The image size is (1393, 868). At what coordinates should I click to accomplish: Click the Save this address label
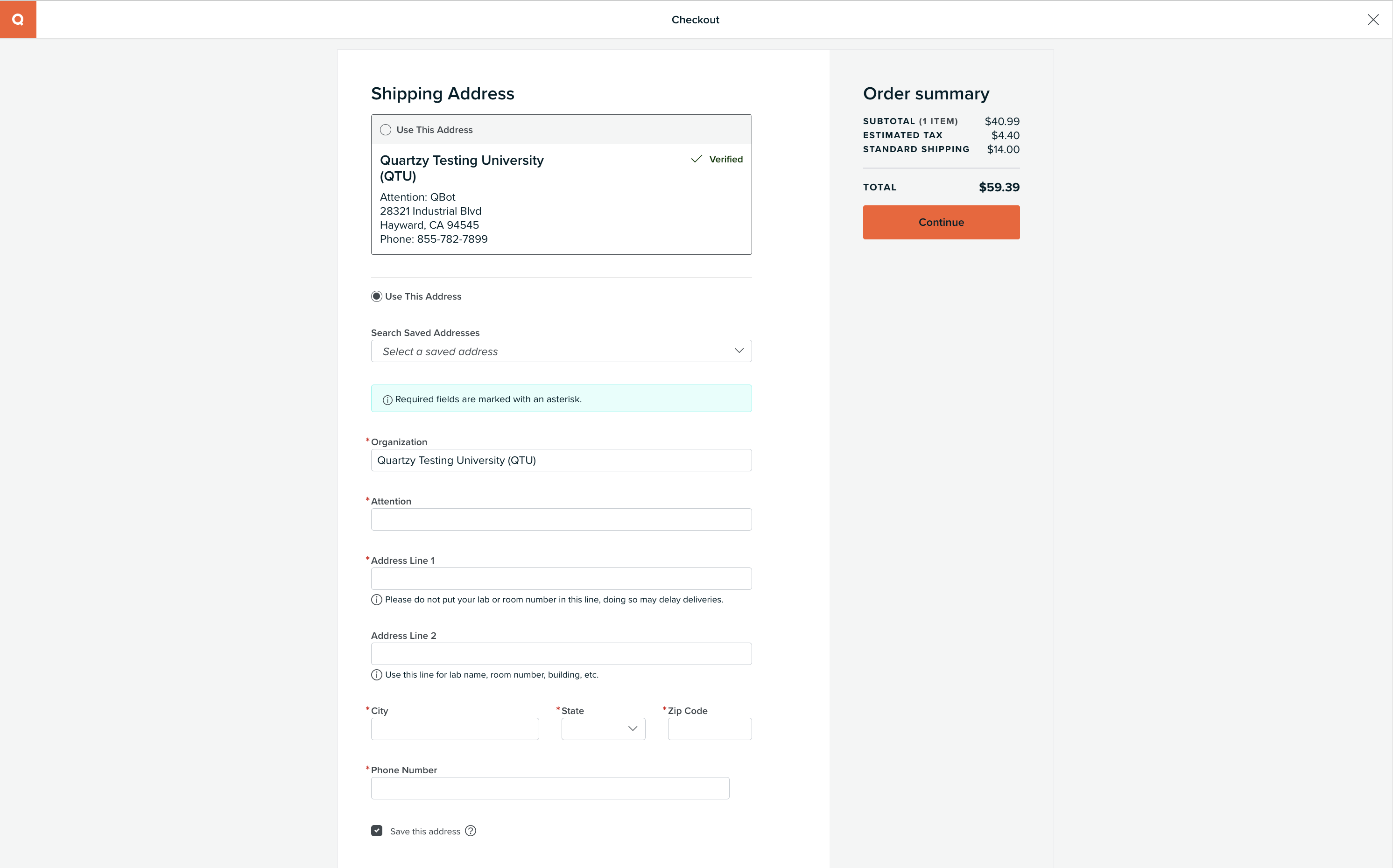(425, 831)
